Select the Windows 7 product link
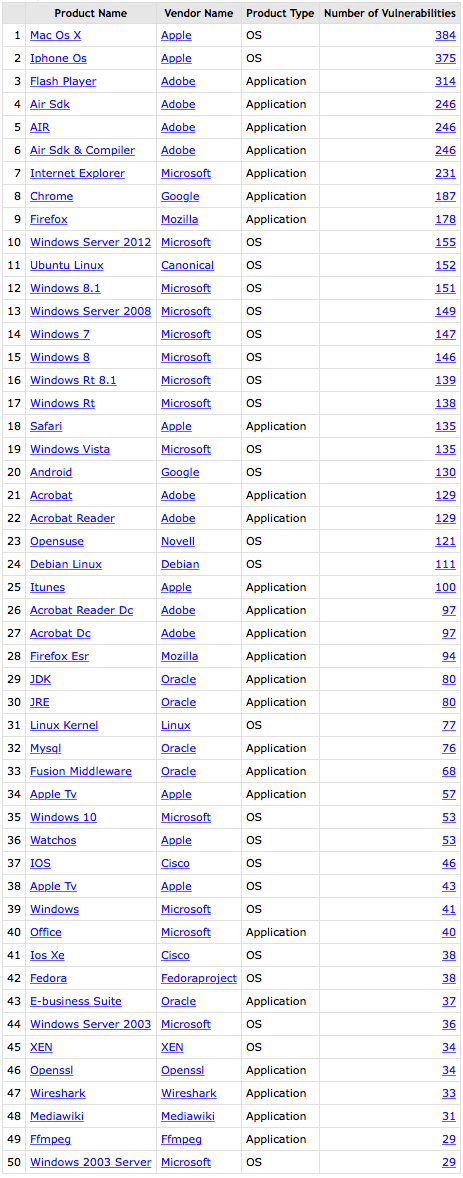 (58, 334)
